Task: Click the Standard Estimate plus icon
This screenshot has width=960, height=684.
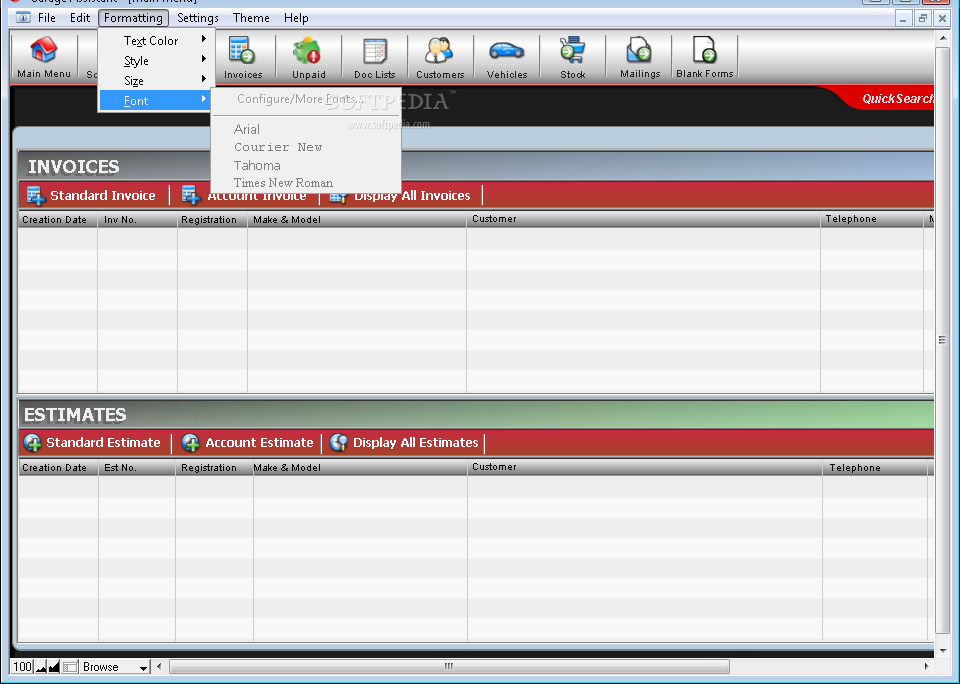Action: tap(32, 443)
